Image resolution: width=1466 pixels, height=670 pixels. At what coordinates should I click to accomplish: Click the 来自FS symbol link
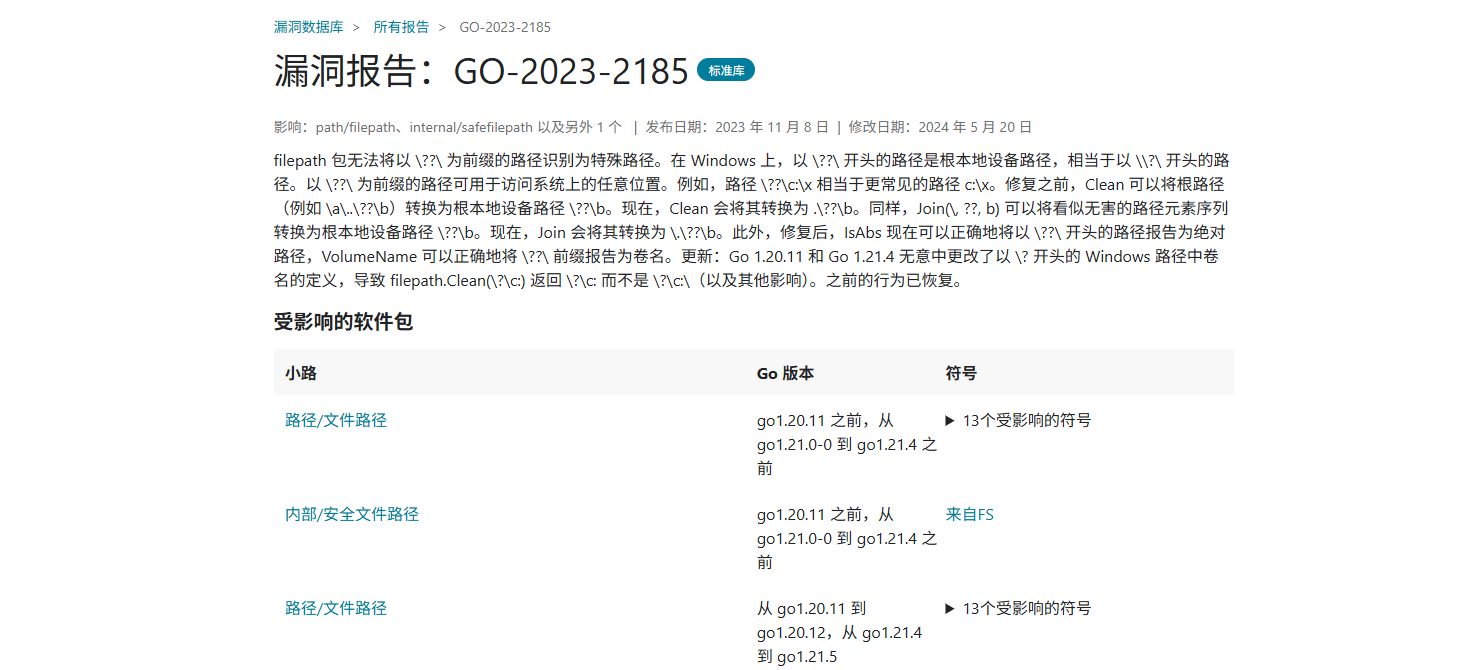pyautogui.click(x=969, y=514)
